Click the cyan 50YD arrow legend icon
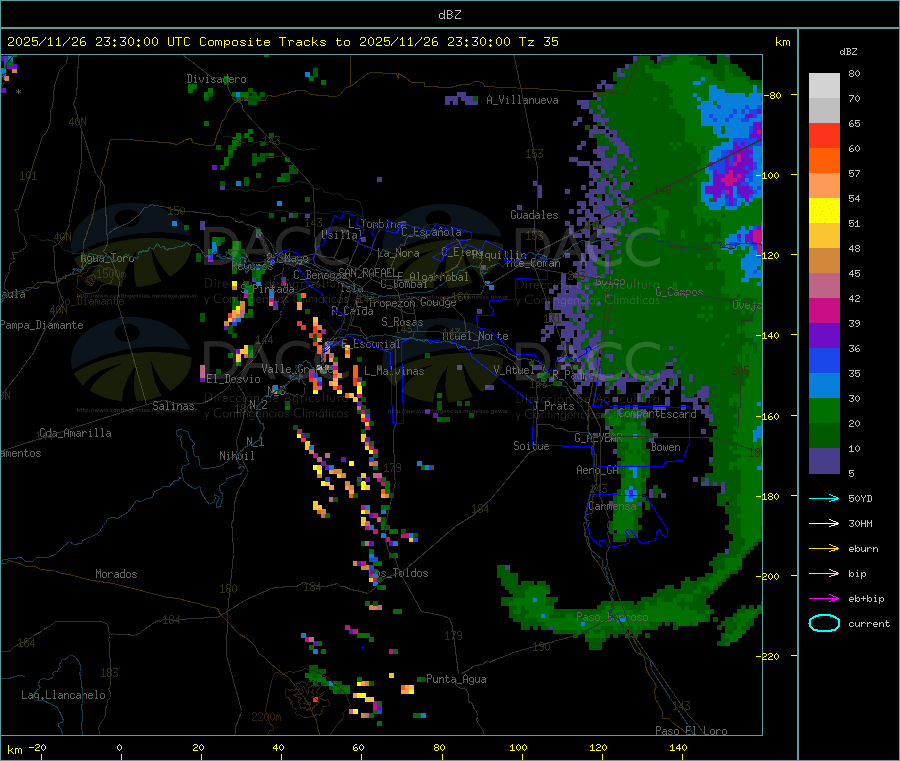 [824, 498]
